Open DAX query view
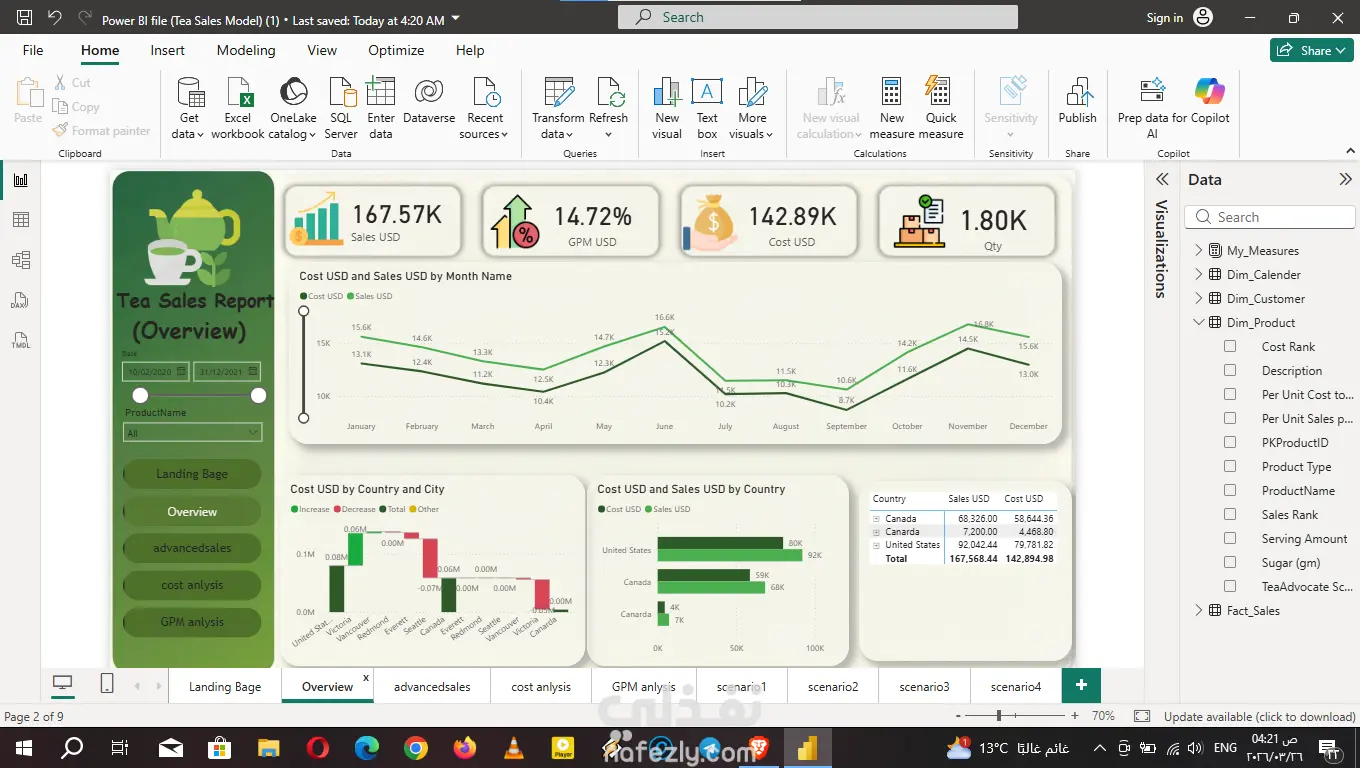The height and width of the screenshot is (768, 1360). pos(21,300)
